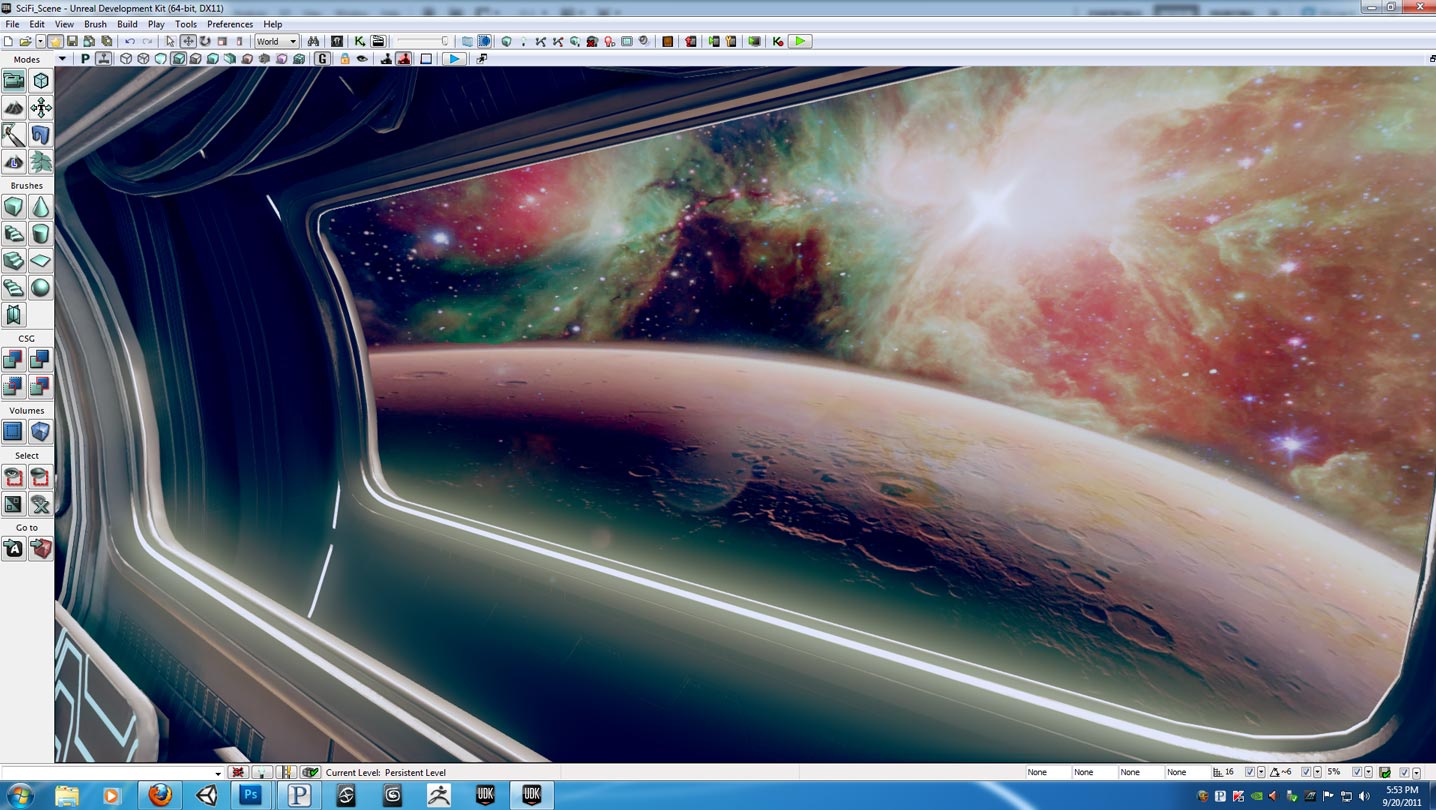Save the current level with the floppy-disk icon
This screenshot has width=1436, height=810.
pos(72,41)
